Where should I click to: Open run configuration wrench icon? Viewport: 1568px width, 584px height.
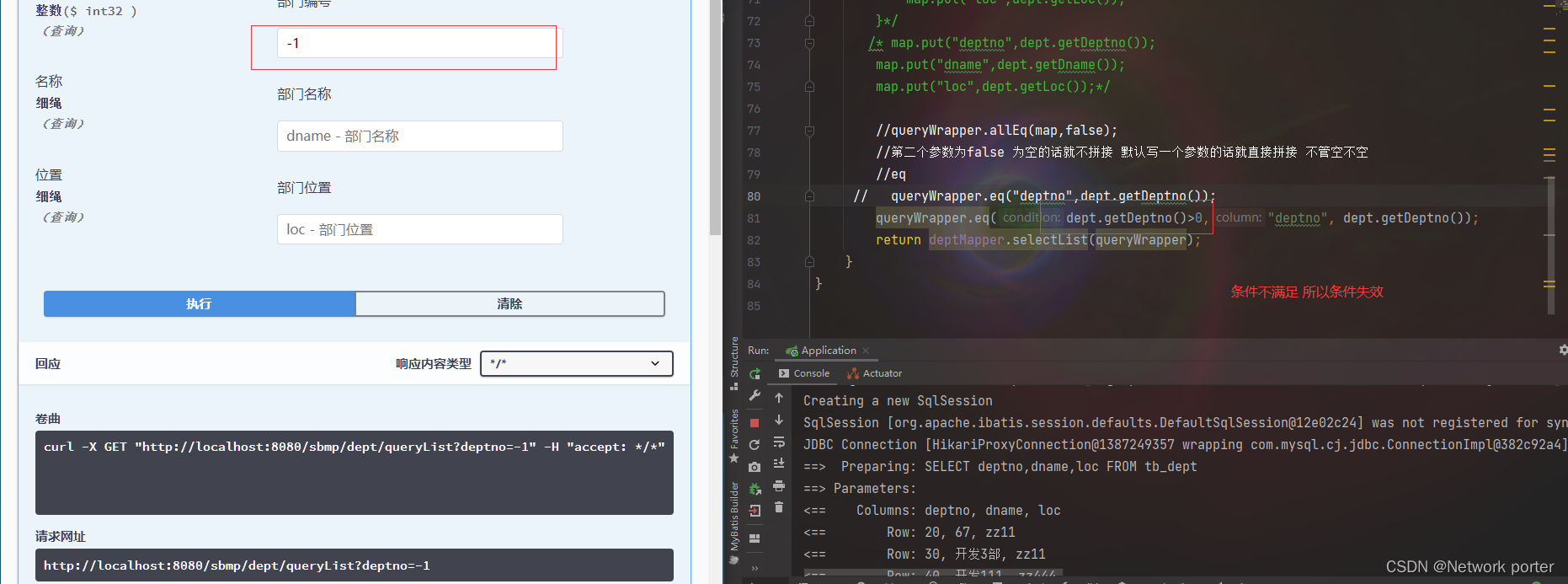click(x=755, y=395)
